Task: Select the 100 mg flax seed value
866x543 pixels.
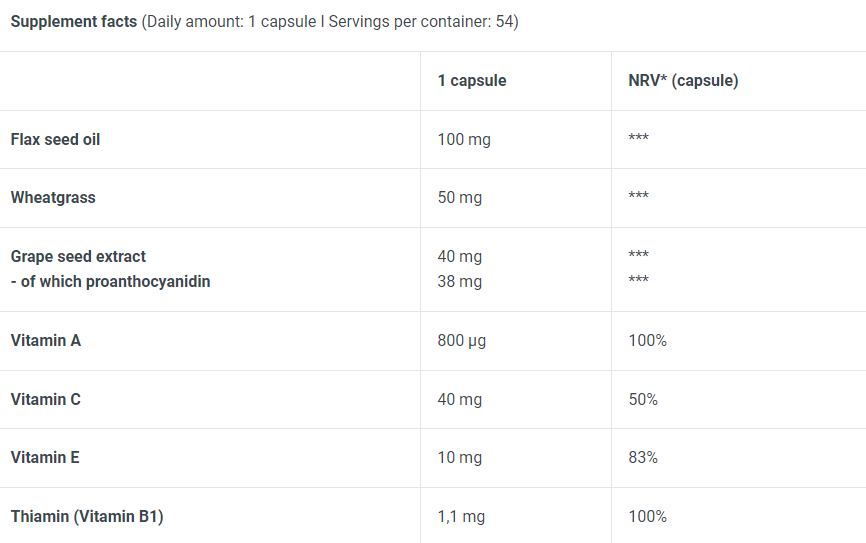Action: (x=464, y=139)
